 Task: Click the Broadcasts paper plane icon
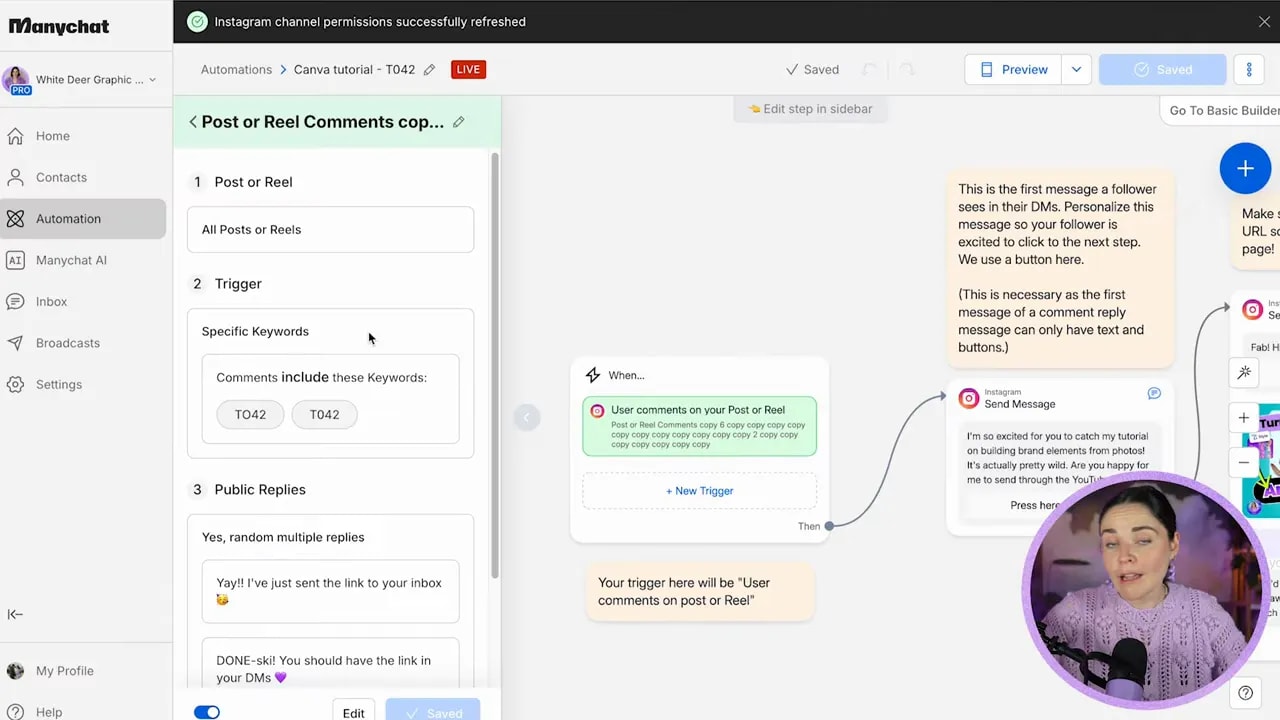[x=15, y=343]
